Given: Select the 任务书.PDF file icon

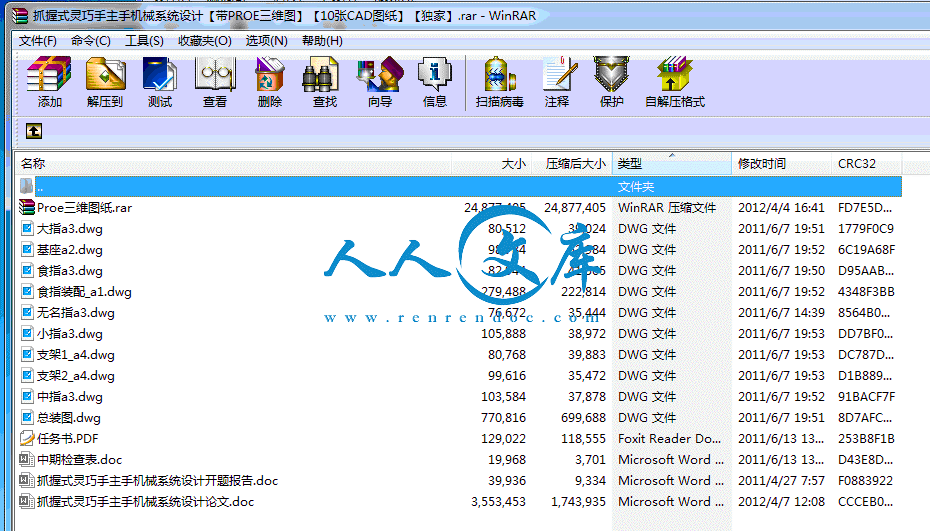Looking at the screenshot, I should tap(27, 438).
